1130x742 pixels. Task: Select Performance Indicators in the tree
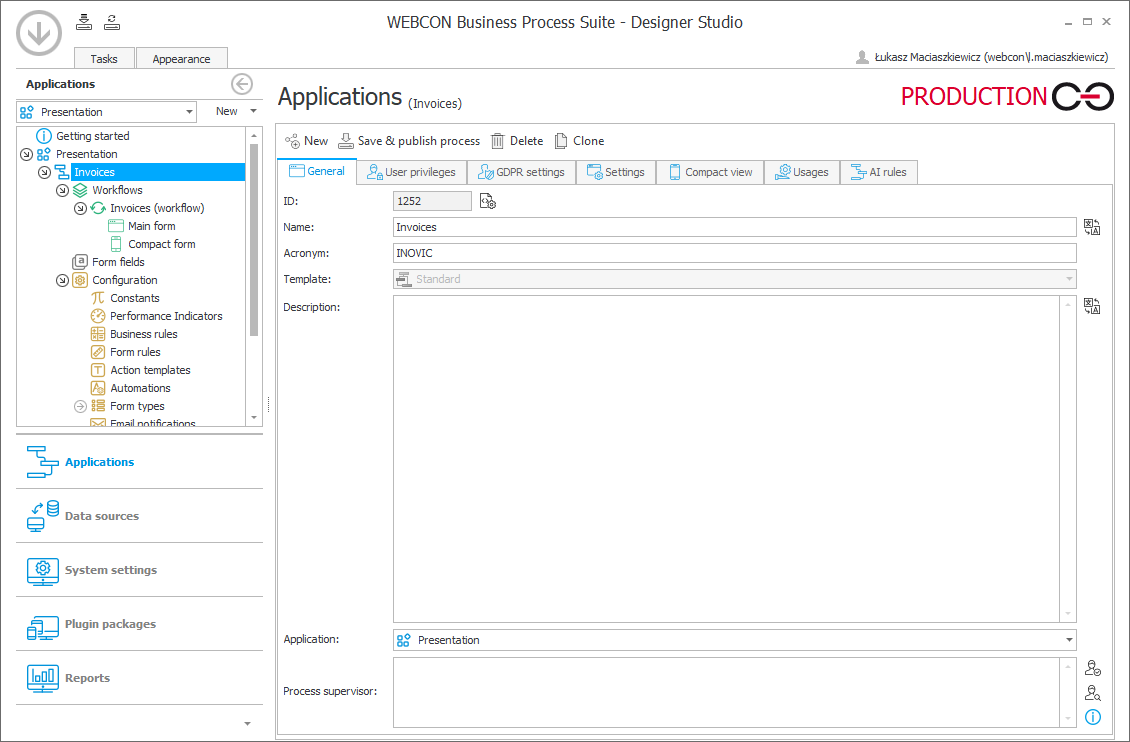coord(166,316)
